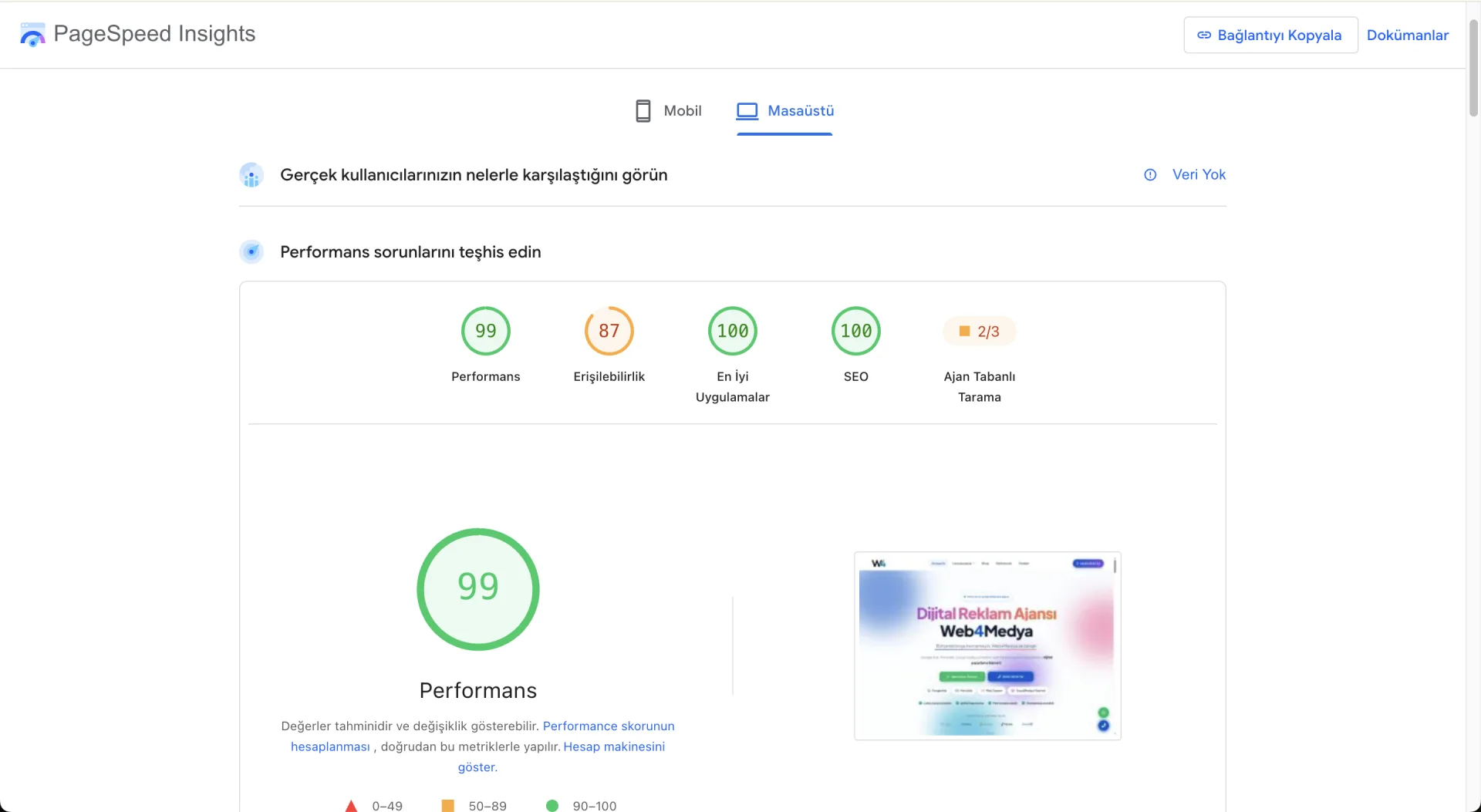Click the 50–89 legend range text
The image size is (1481, 812).
487,806
